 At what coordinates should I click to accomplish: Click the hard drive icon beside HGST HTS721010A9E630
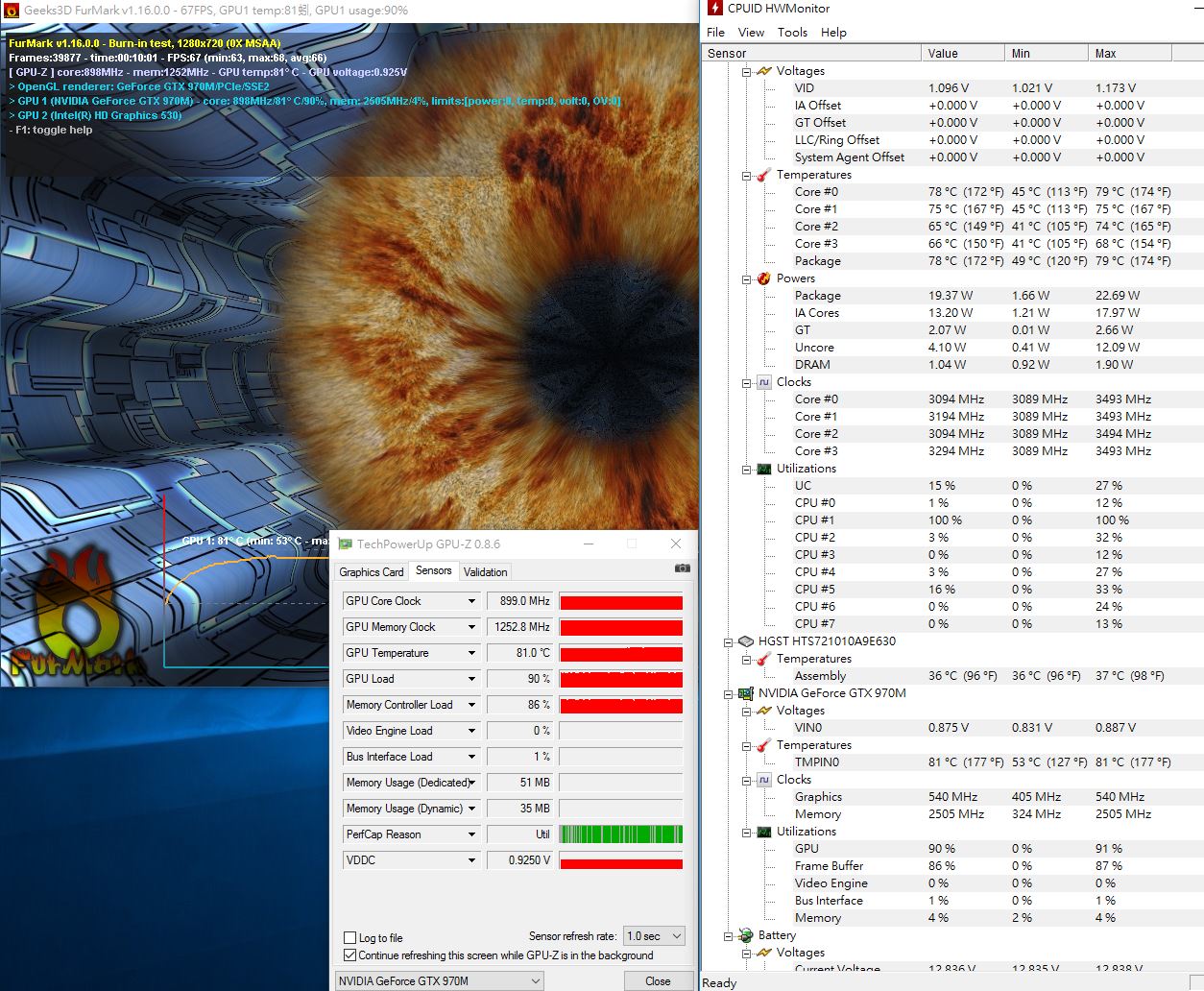click(746, 641)
